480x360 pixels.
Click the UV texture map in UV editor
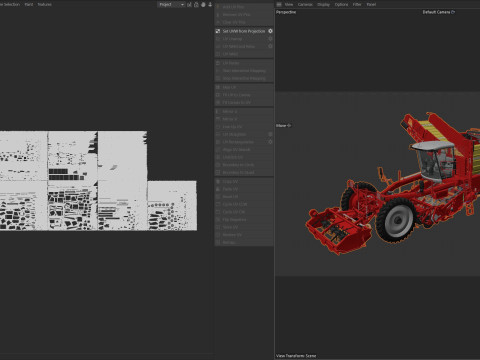(98, 180)
